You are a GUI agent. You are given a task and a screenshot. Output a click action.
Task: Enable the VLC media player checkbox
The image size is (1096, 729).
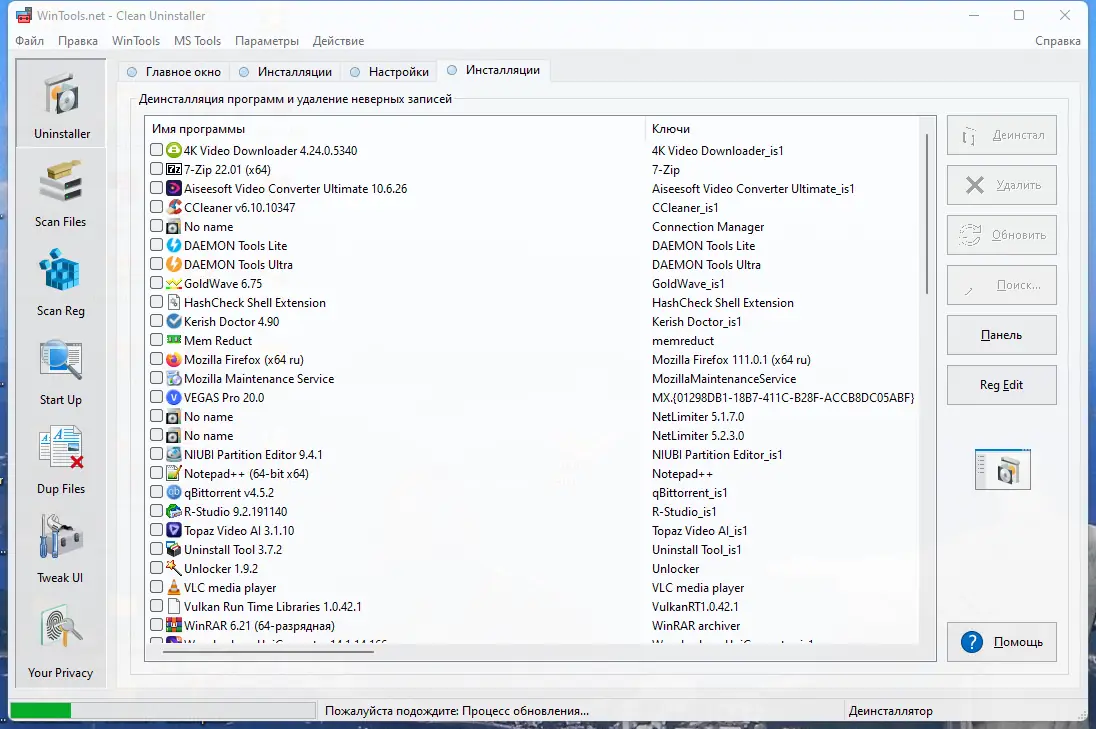coord(157,587)
